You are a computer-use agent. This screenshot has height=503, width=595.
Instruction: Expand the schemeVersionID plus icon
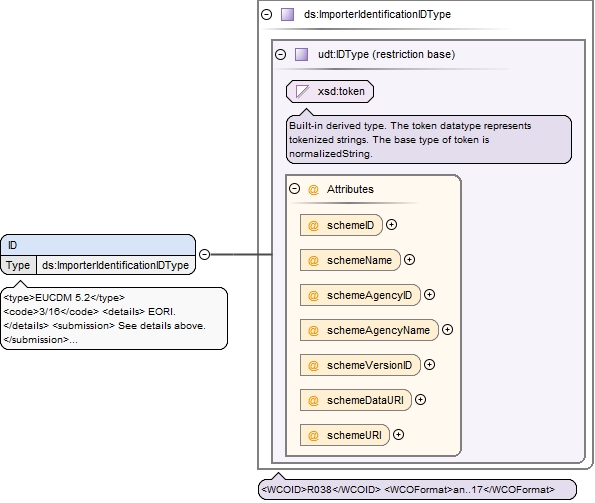(x=429, y=365)
